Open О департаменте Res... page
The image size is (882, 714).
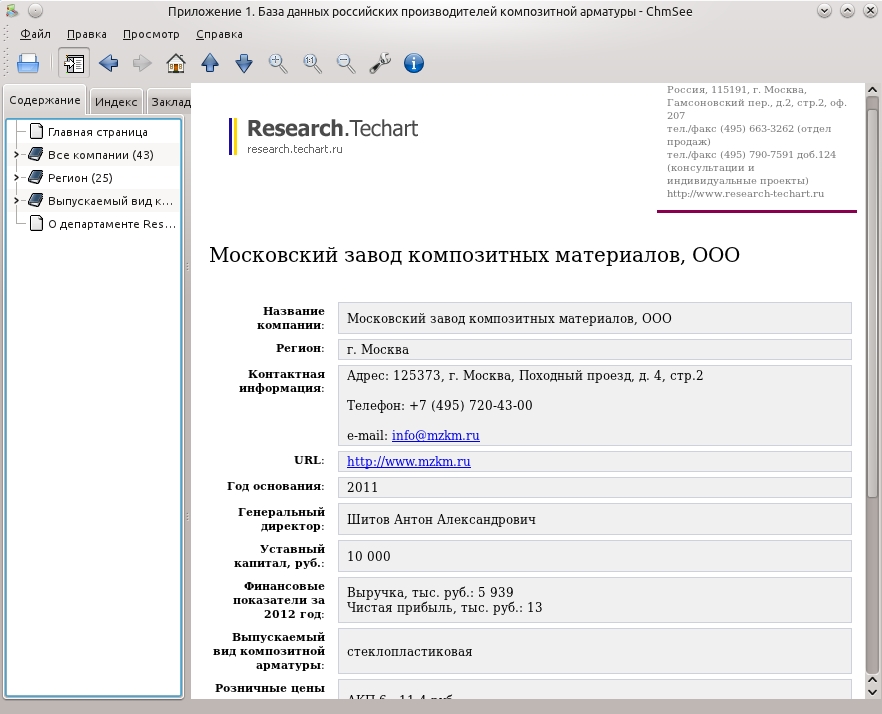tap(112, 224)
